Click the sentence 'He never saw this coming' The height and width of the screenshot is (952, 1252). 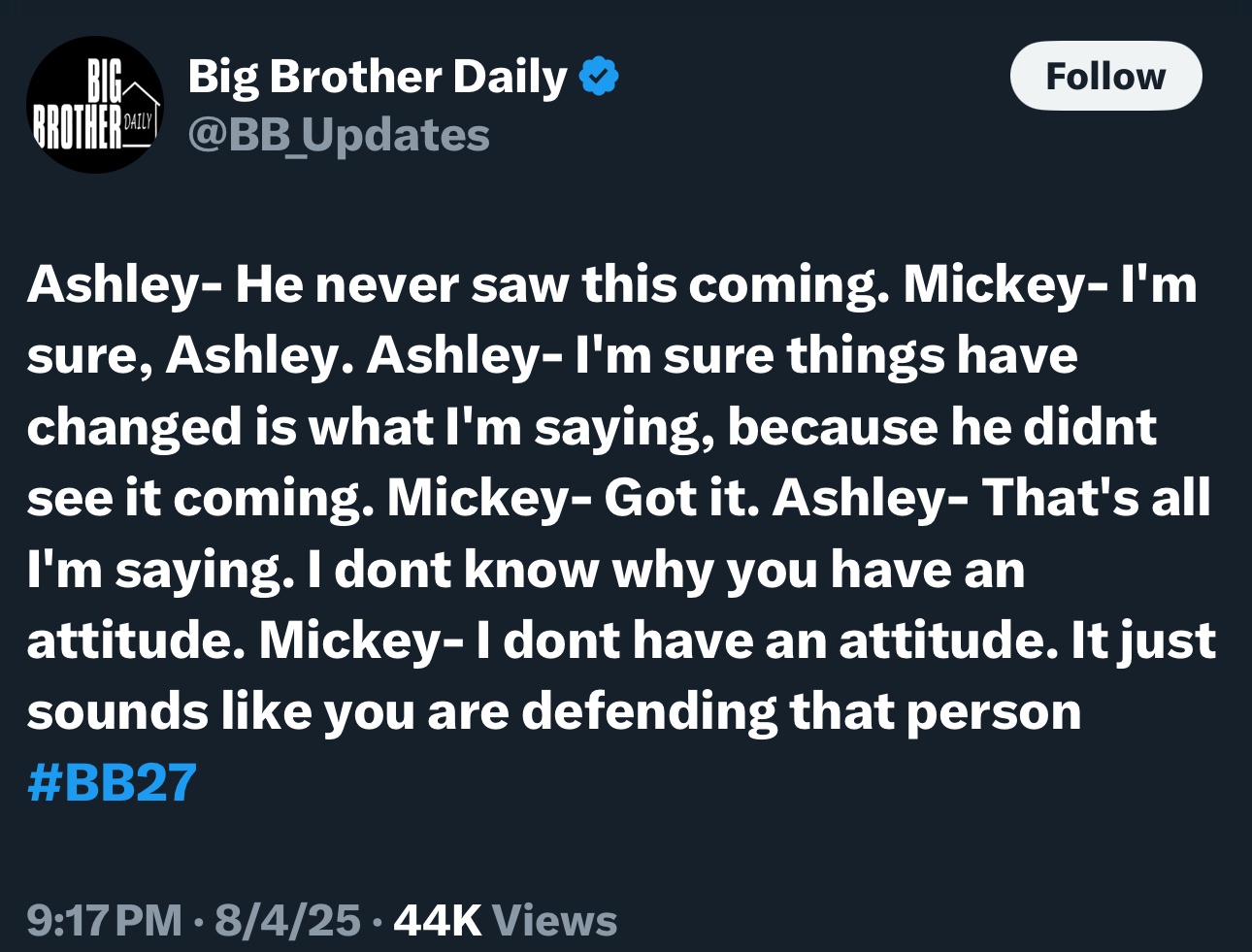pyautogui.click(x=561, y=285)
